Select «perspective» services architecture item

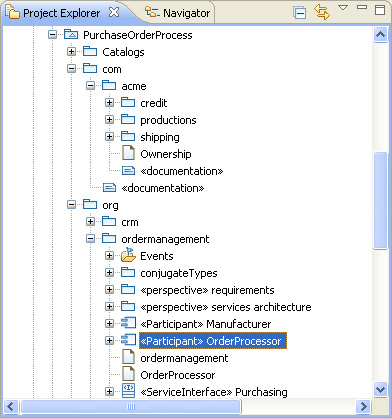click(226, 307)
